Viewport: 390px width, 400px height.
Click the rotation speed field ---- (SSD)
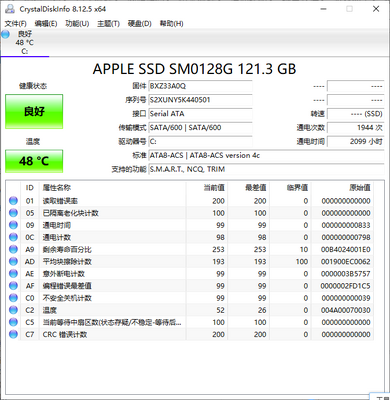[356, 114]
